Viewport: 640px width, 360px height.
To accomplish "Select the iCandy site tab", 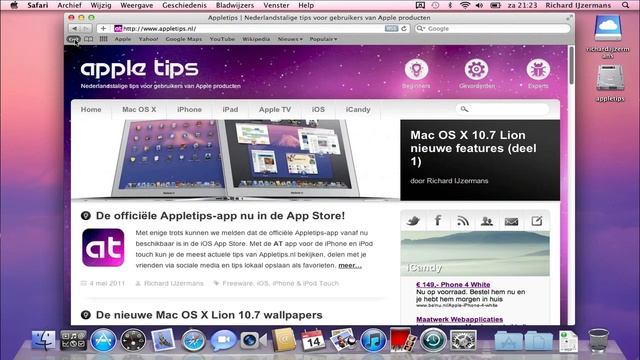I will pos(358,109).
